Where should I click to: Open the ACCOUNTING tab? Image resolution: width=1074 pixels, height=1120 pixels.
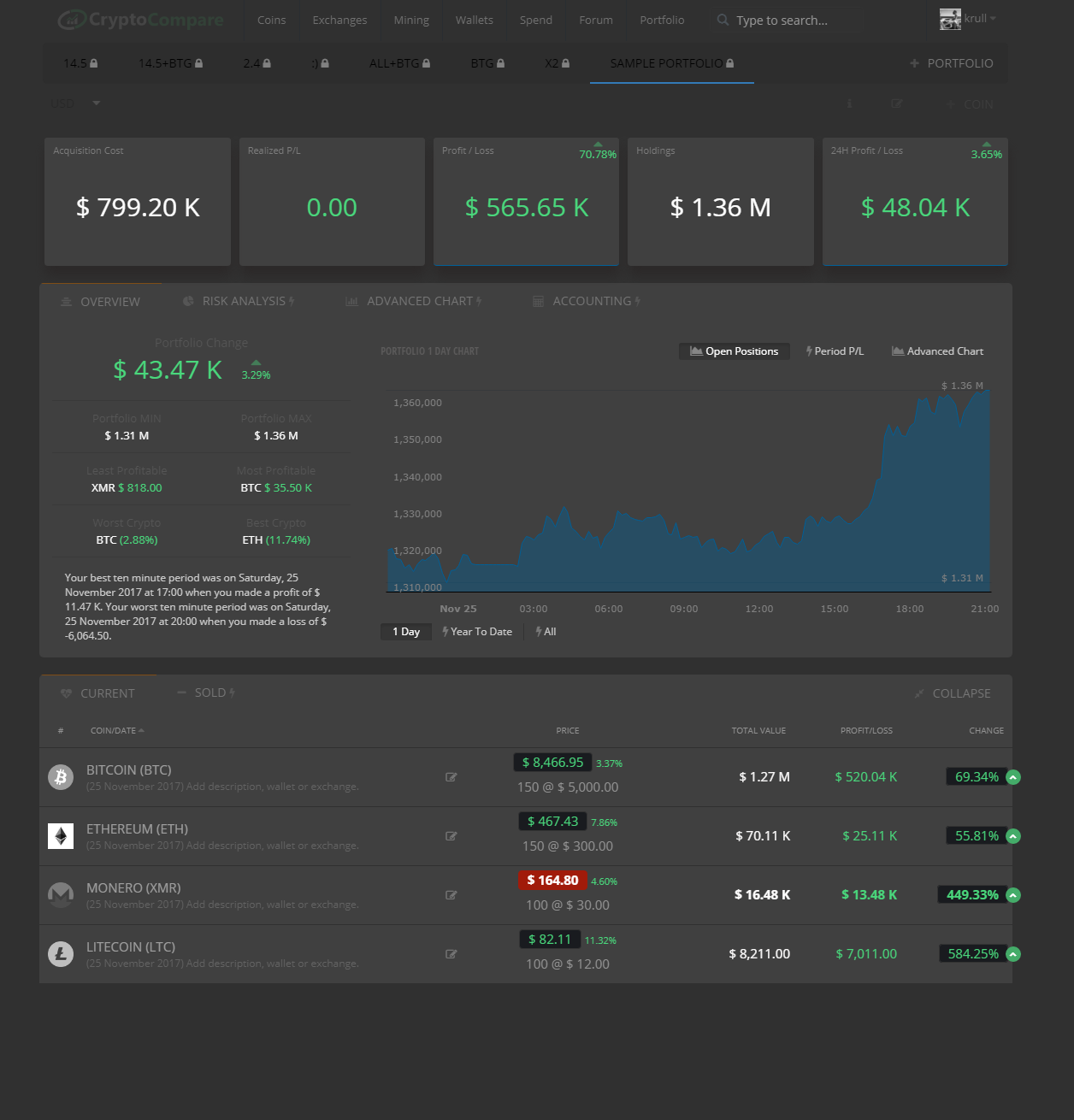tap(587, 301)
